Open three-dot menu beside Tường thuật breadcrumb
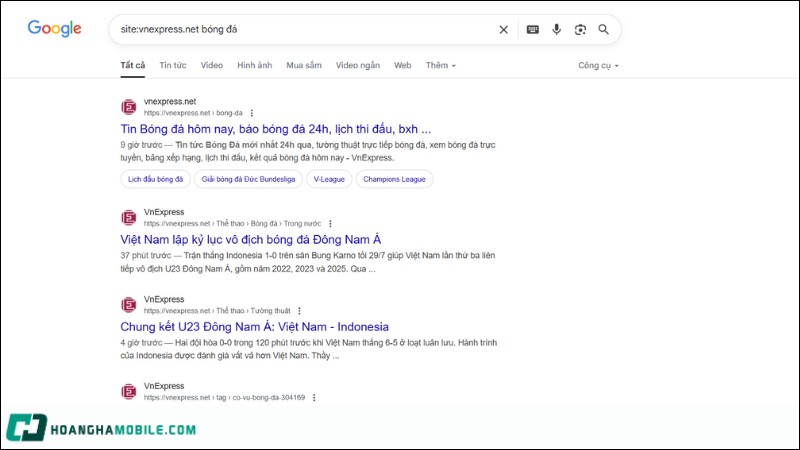The width and height of the screenshot is (800, 450). pyautogui.click(x=299, y=311)
